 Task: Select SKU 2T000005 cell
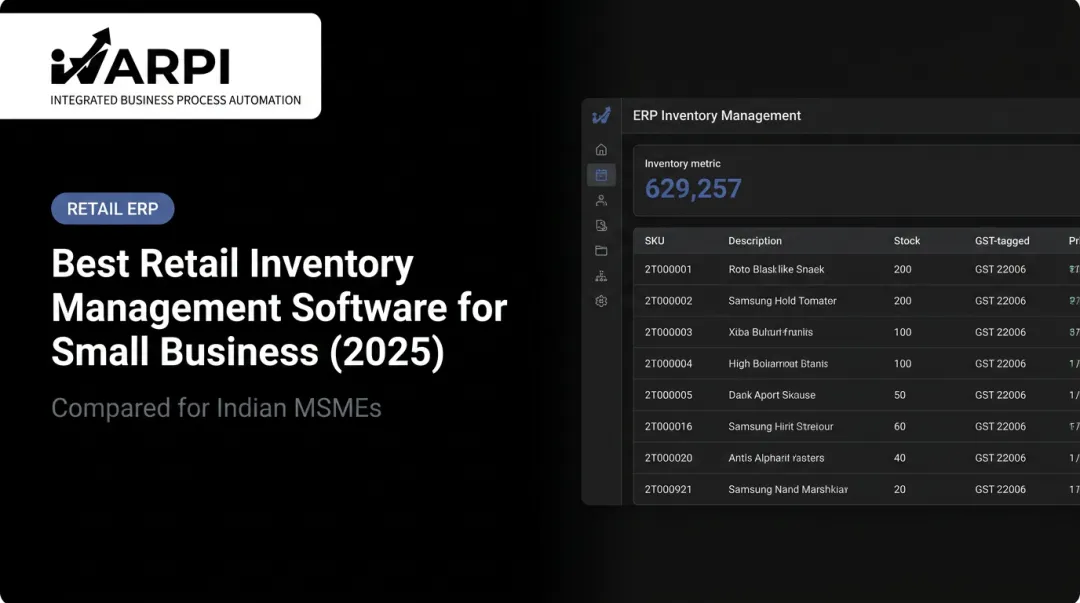coord(668,395)
